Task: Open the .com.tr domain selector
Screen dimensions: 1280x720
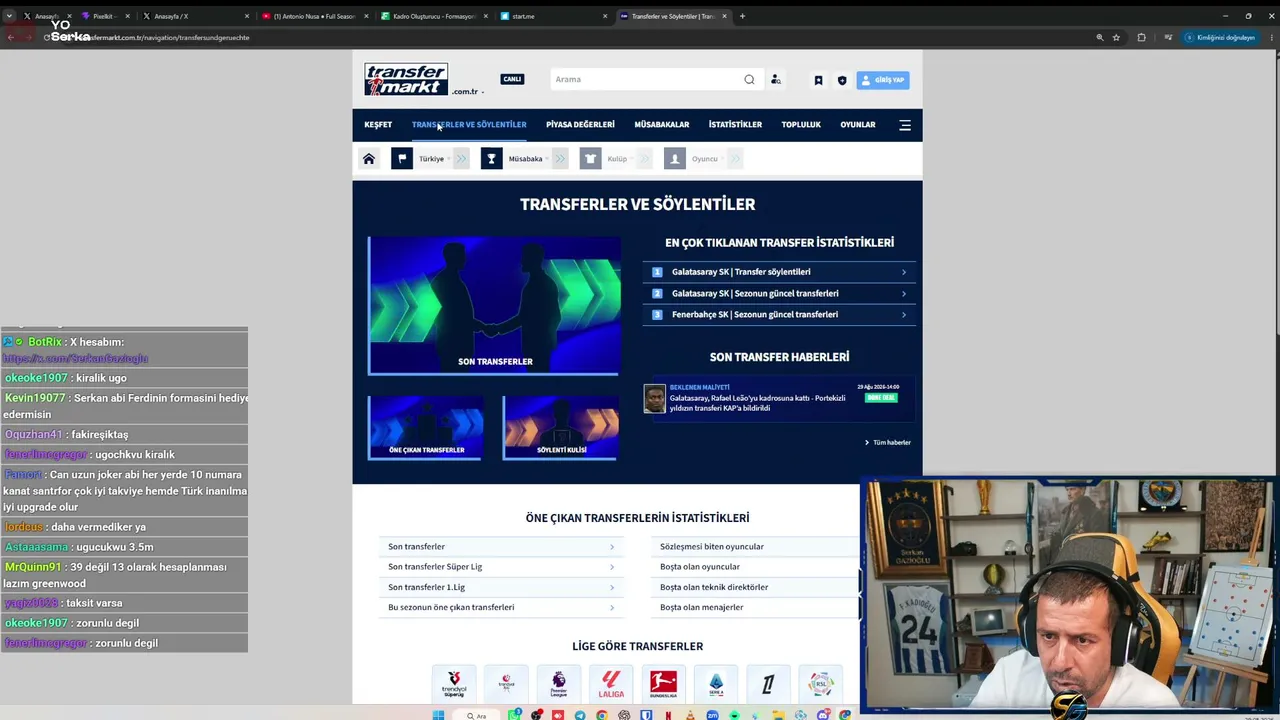Action: pos(468,92)
